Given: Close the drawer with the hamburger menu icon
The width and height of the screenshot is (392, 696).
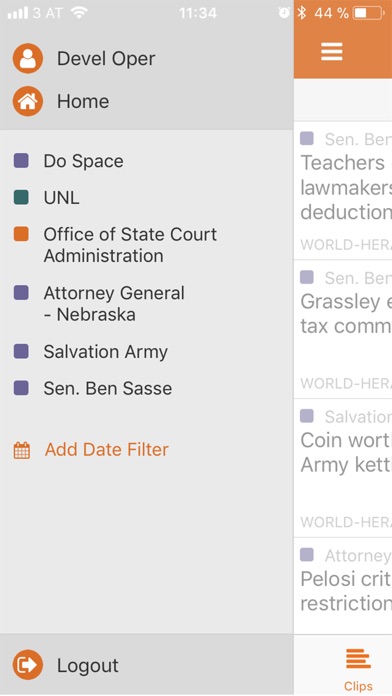Looking at the screenshot, I should 332,52.
